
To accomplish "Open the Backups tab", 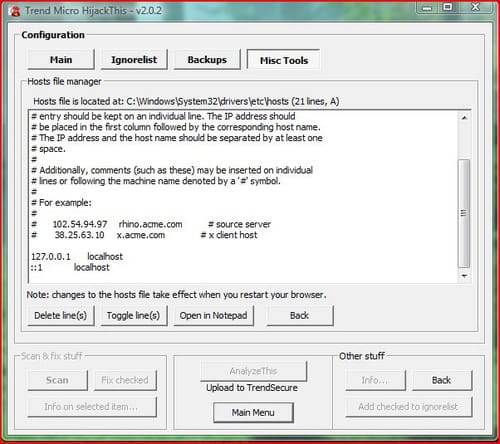I will tap(207, 60).
